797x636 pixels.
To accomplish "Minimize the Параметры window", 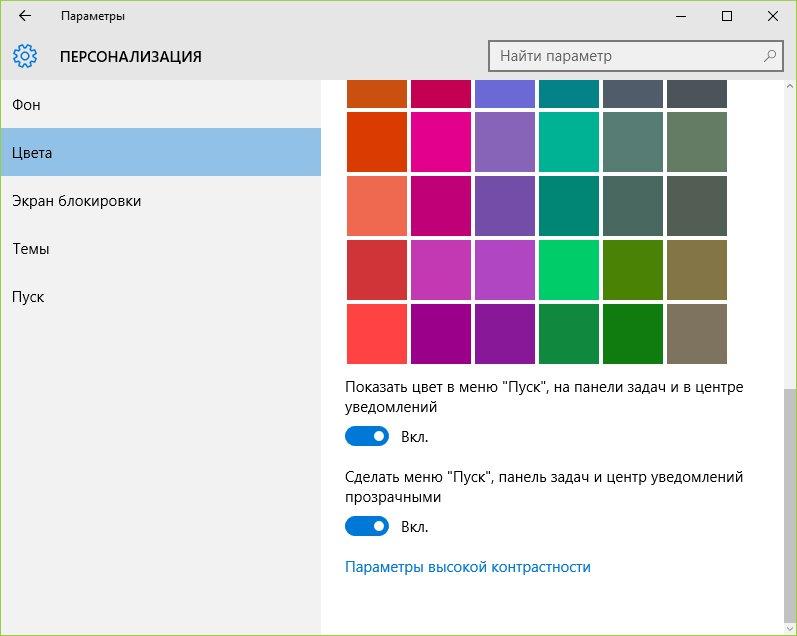I will 681,16.
